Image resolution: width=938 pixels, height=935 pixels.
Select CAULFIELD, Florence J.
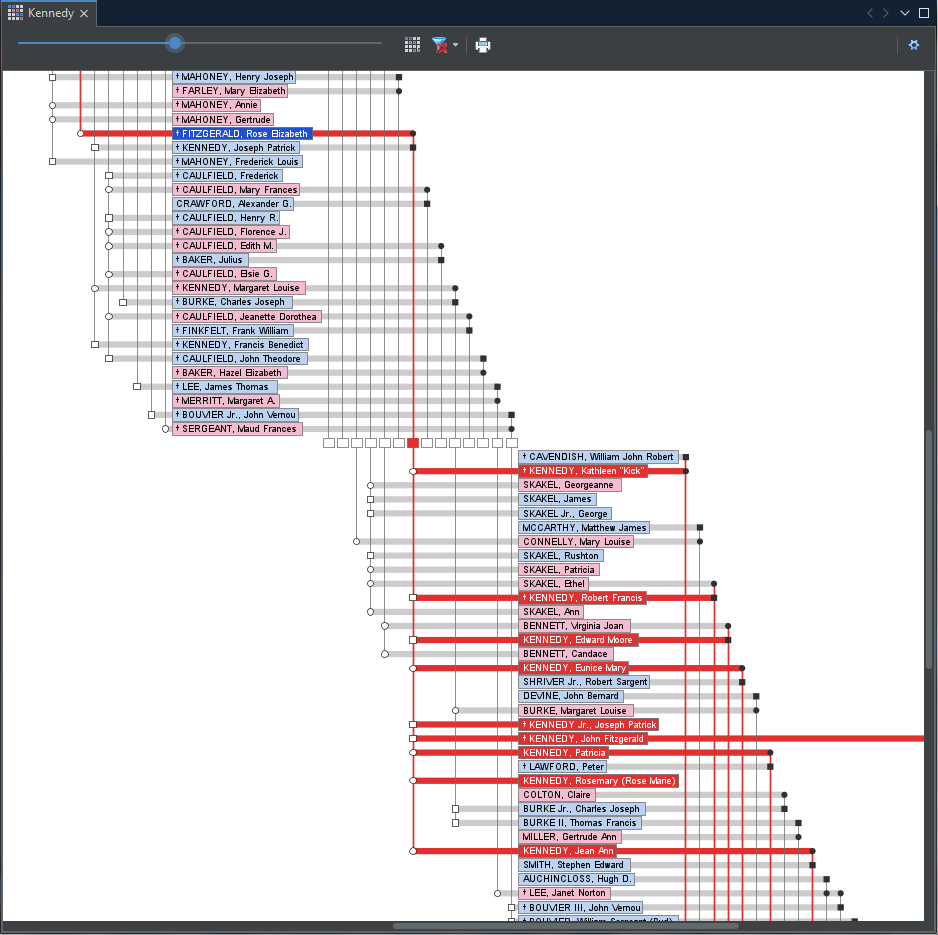tap(232, 232)
